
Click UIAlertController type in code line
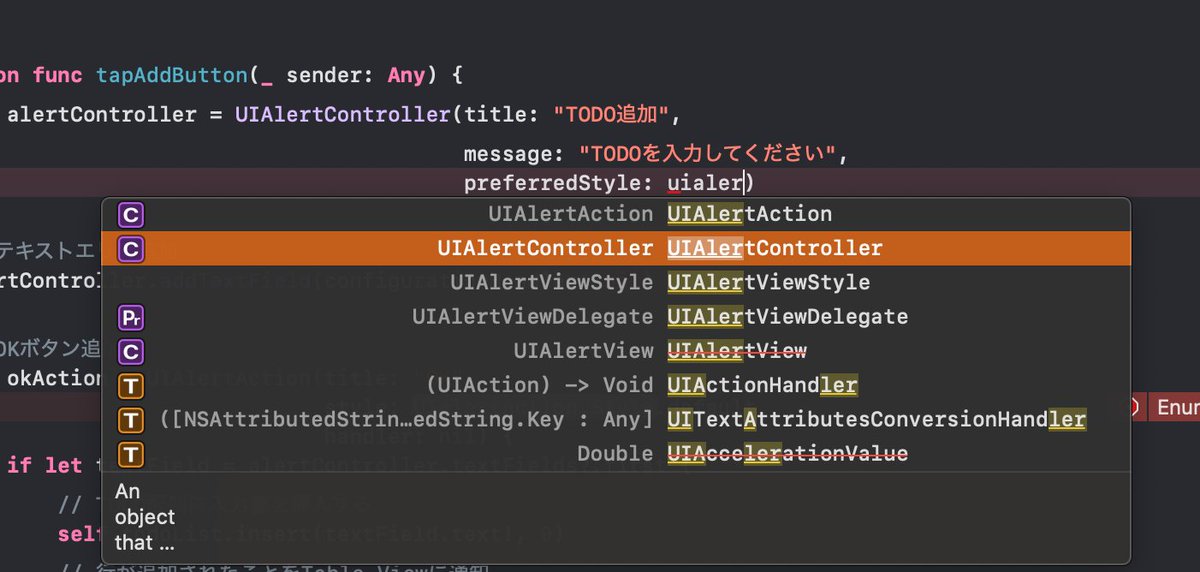click(x=343, y=115)
